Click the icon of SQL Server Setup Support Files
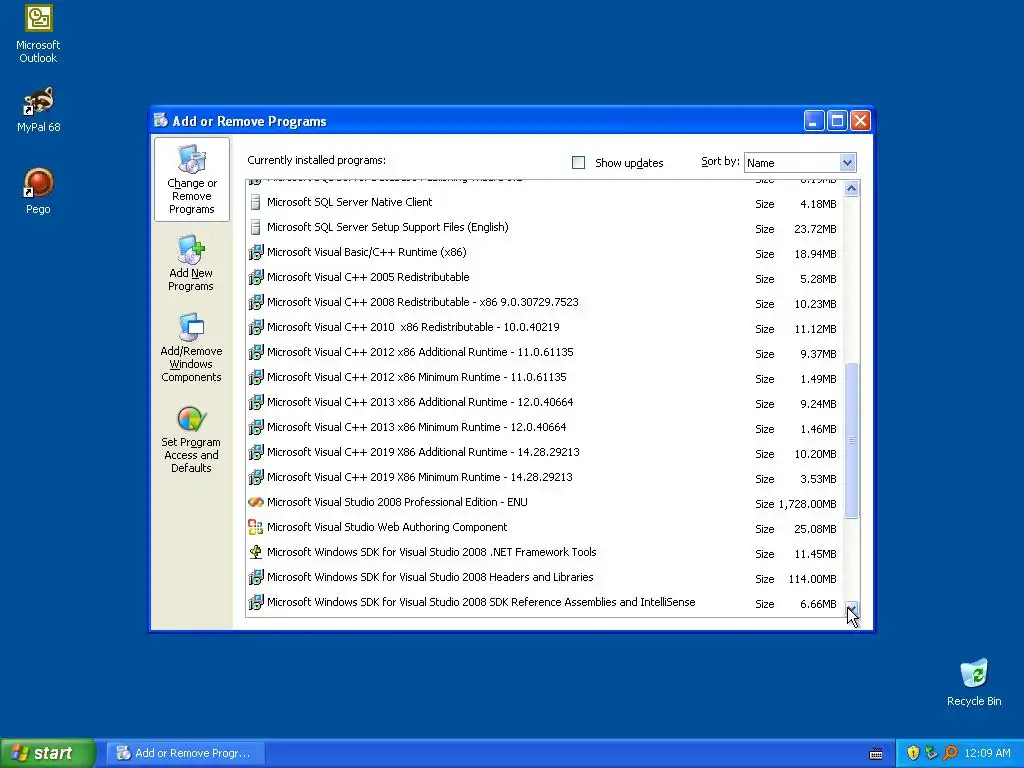Screen dimensions: 1024x768 (255, 227)
